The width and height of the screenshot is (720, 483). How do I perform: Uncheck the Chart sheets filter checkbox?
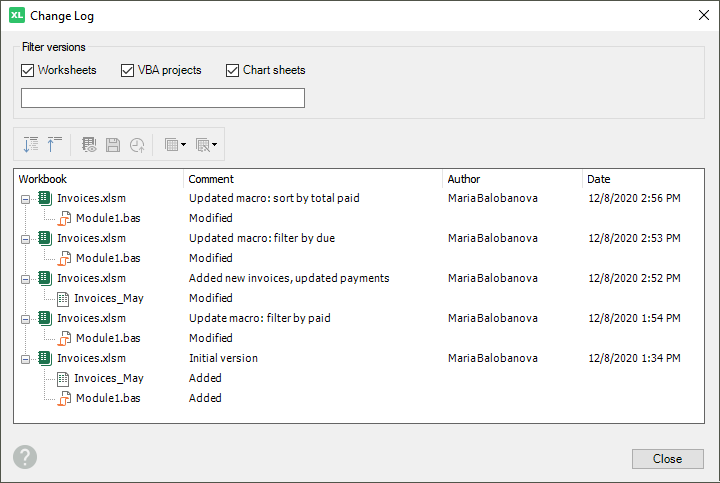tap(232, 70)
